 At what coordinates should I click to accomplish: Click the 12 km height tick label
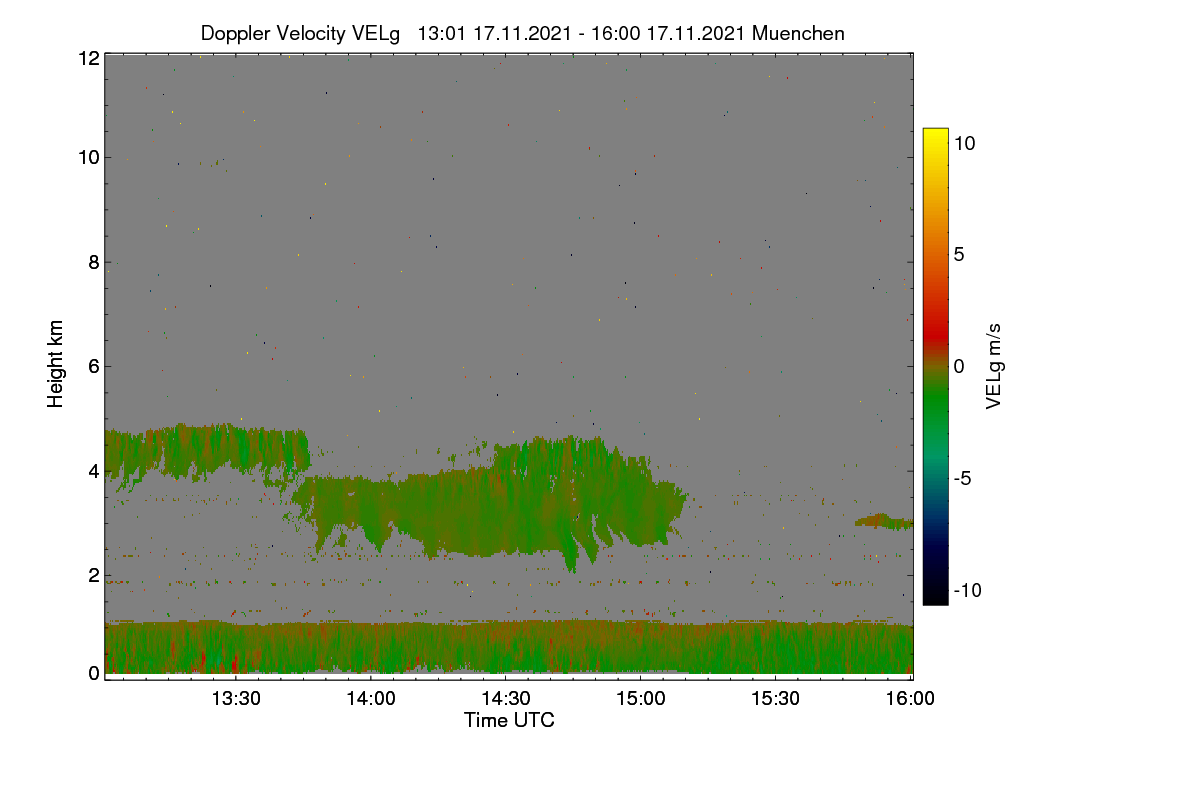pyautogui.click(x=88, y=58)
